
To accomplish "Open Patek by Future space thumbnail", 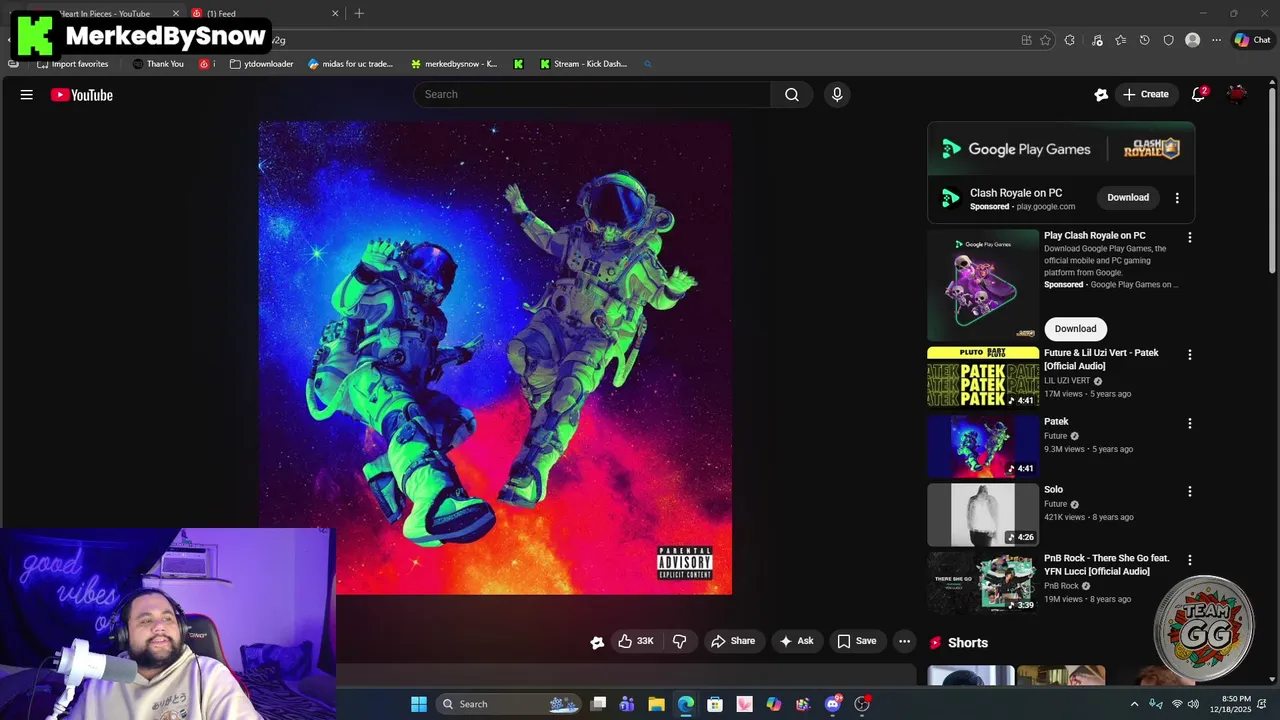I will [x=983, y=446].
